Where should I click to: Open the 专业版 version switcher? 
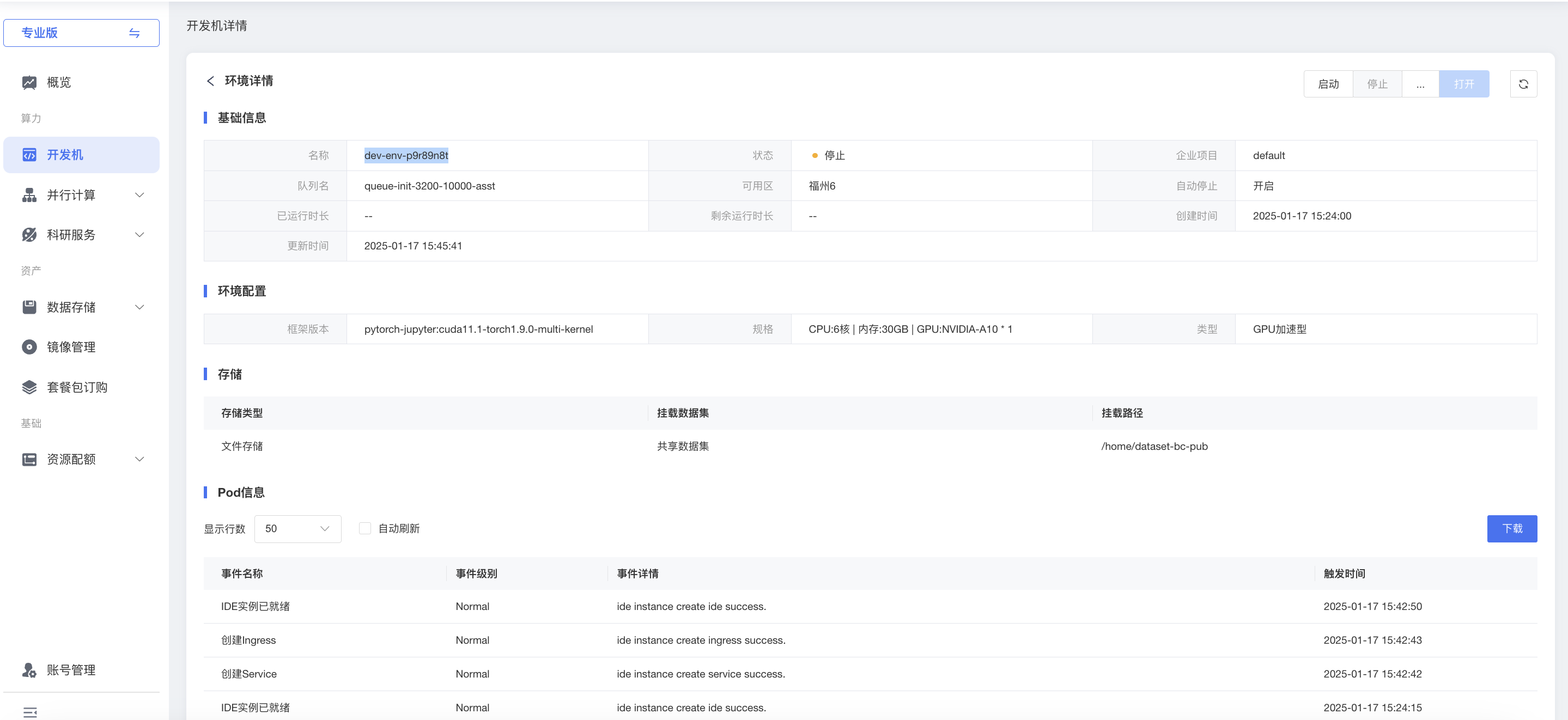pos(82,33)
